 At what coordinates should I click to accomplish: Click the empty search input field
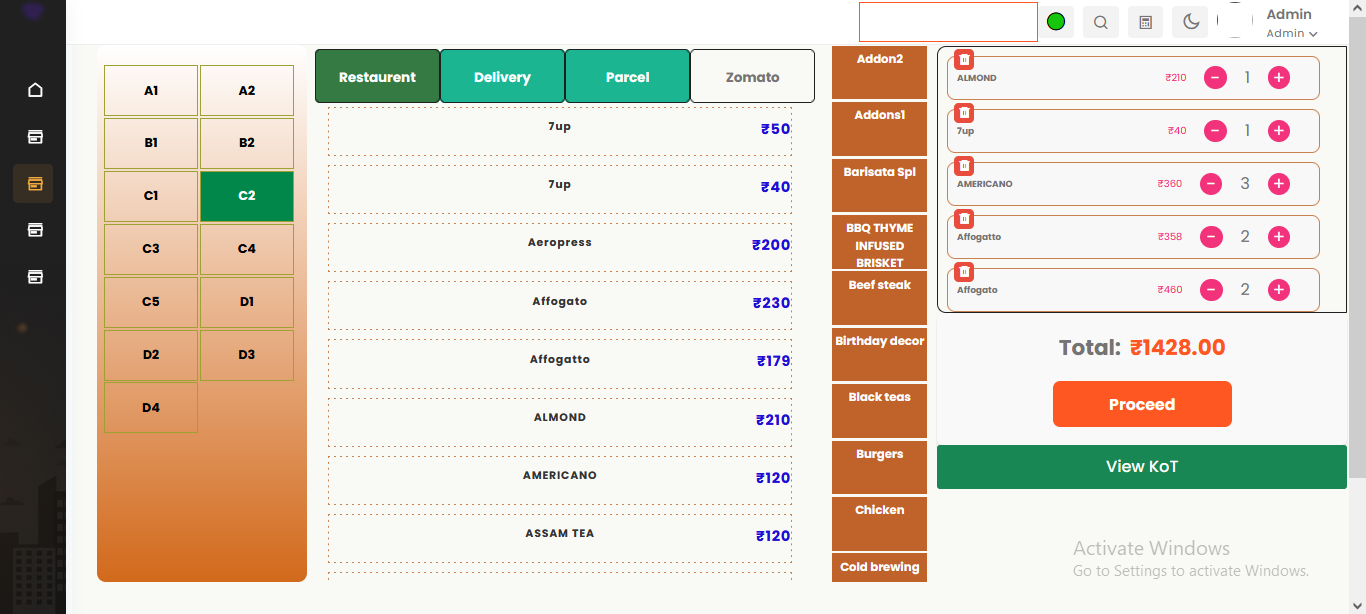947,22
